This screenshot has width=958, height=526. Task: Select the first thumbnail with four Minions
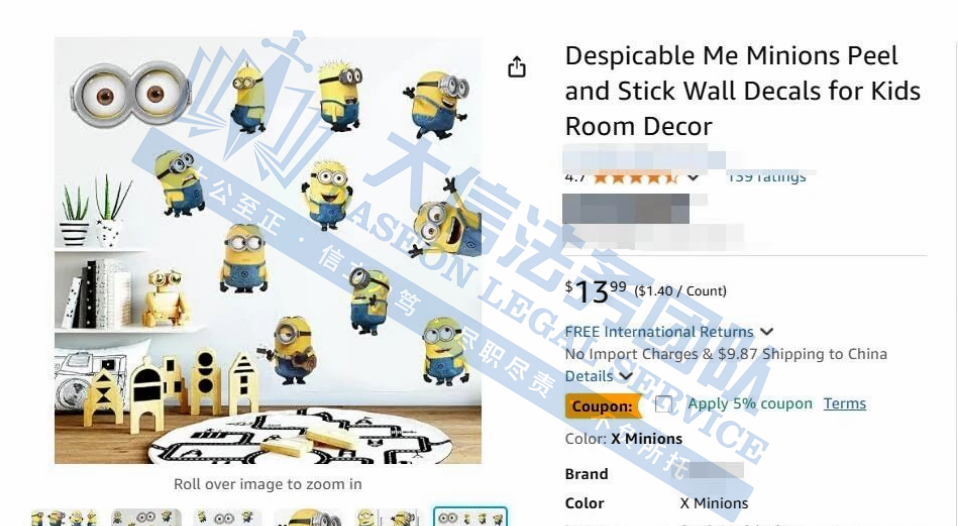[64, 517]
